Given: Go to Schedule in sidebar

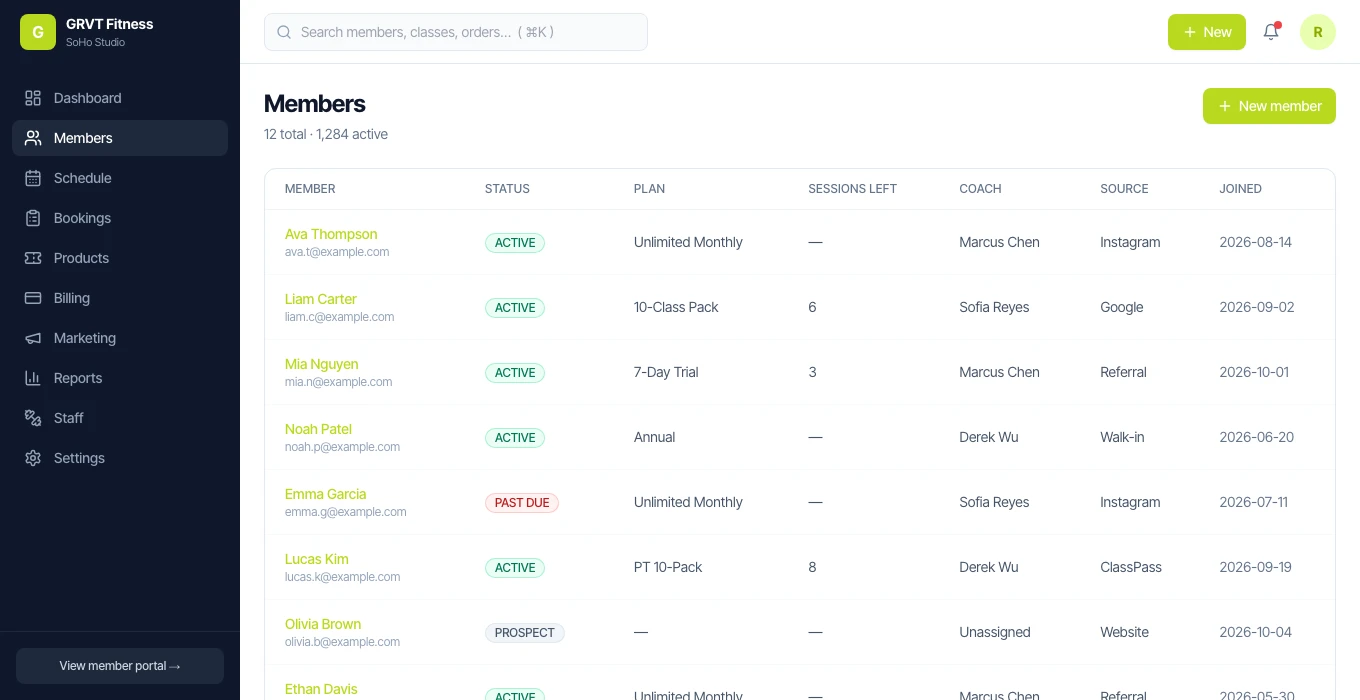Looking at the screenshot, I should pyautogui.click(x=120, y=178).
